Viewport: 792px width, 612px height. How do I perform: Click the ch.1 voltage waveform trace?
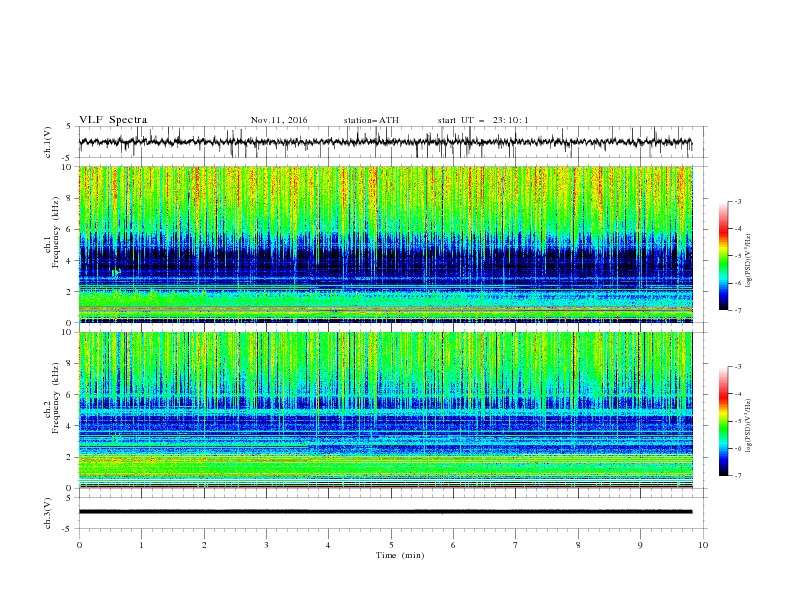pyautogui.click(x=385, y=142)
